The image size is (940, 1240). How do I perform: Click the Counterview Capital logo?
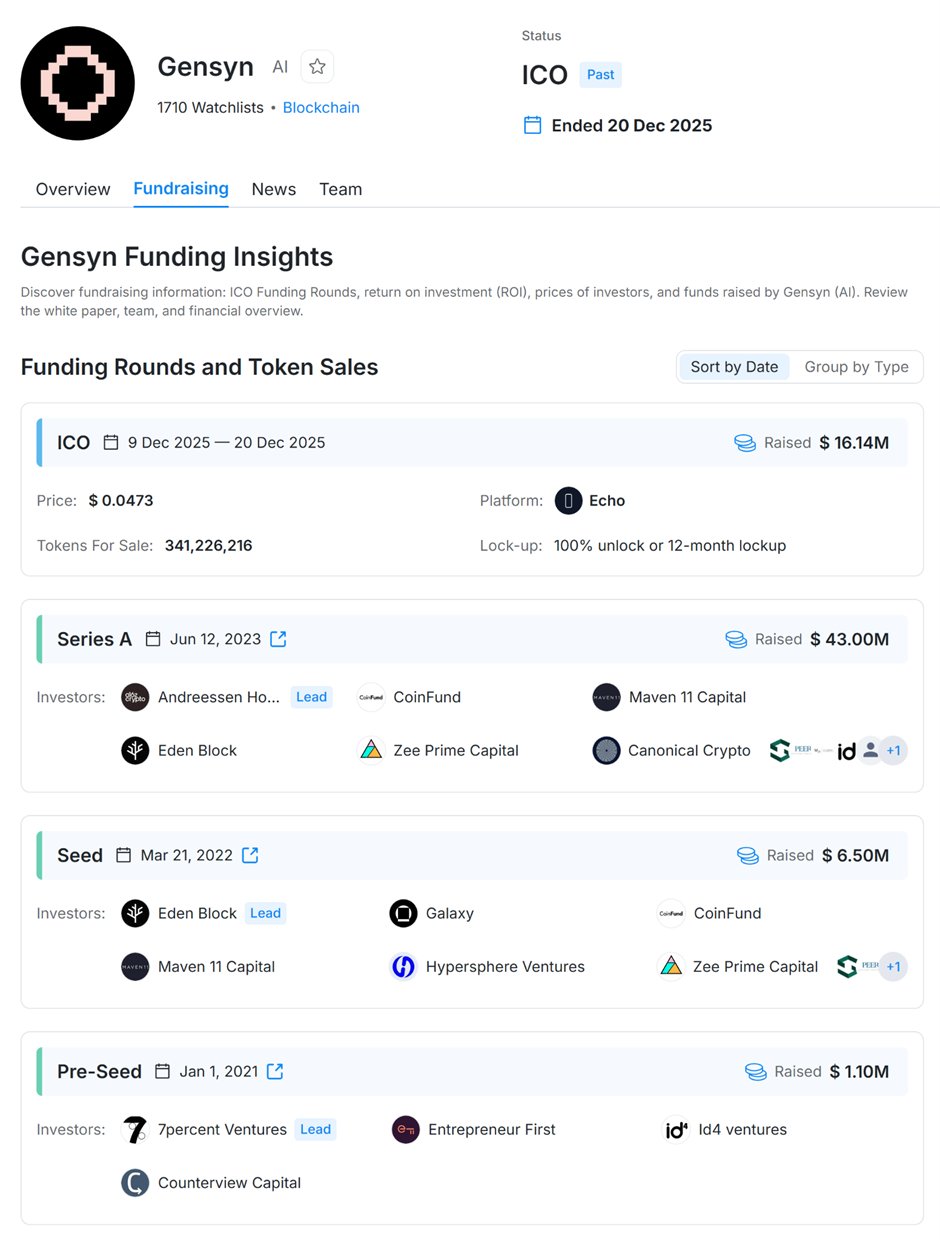(135, 1183)
